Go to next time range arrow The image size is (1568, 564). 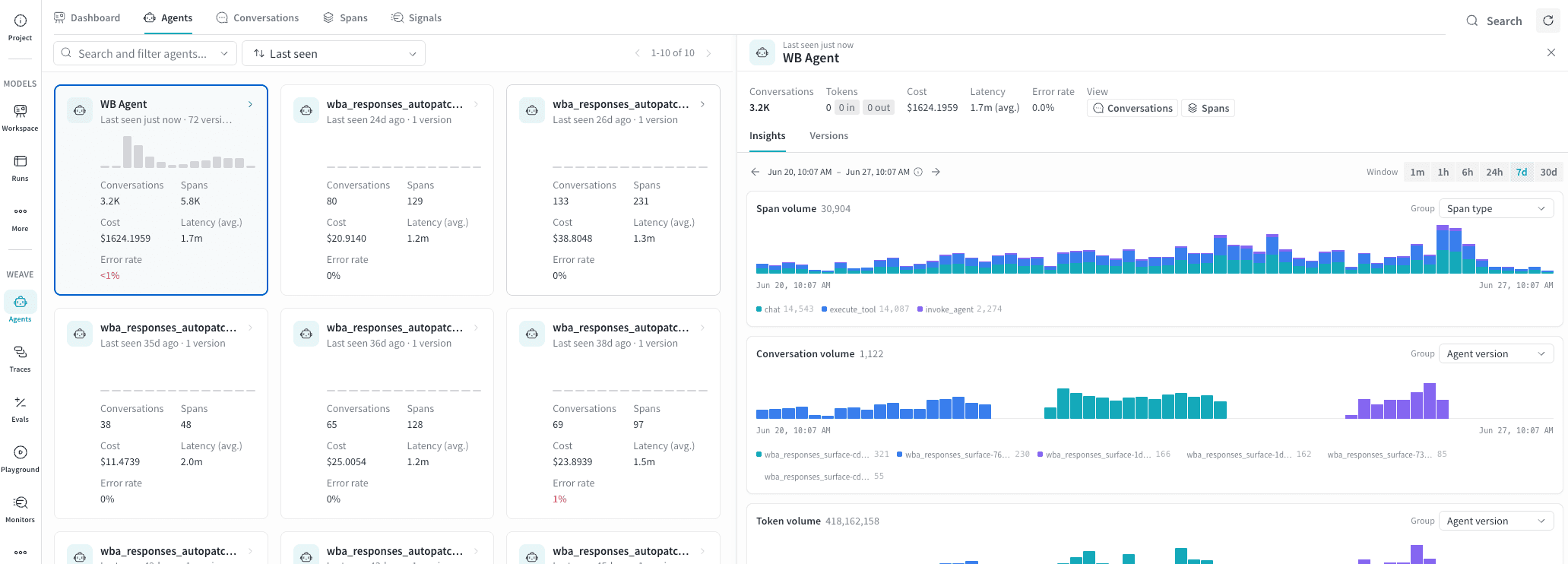tap(936, 172)
